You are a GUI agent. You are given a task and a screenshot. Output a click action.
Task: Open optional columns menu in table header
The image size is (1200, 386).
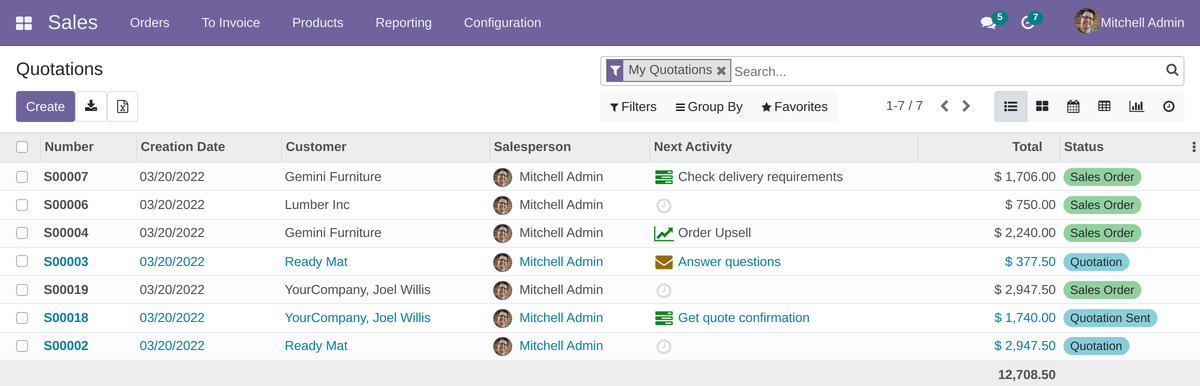point(1193,147)
